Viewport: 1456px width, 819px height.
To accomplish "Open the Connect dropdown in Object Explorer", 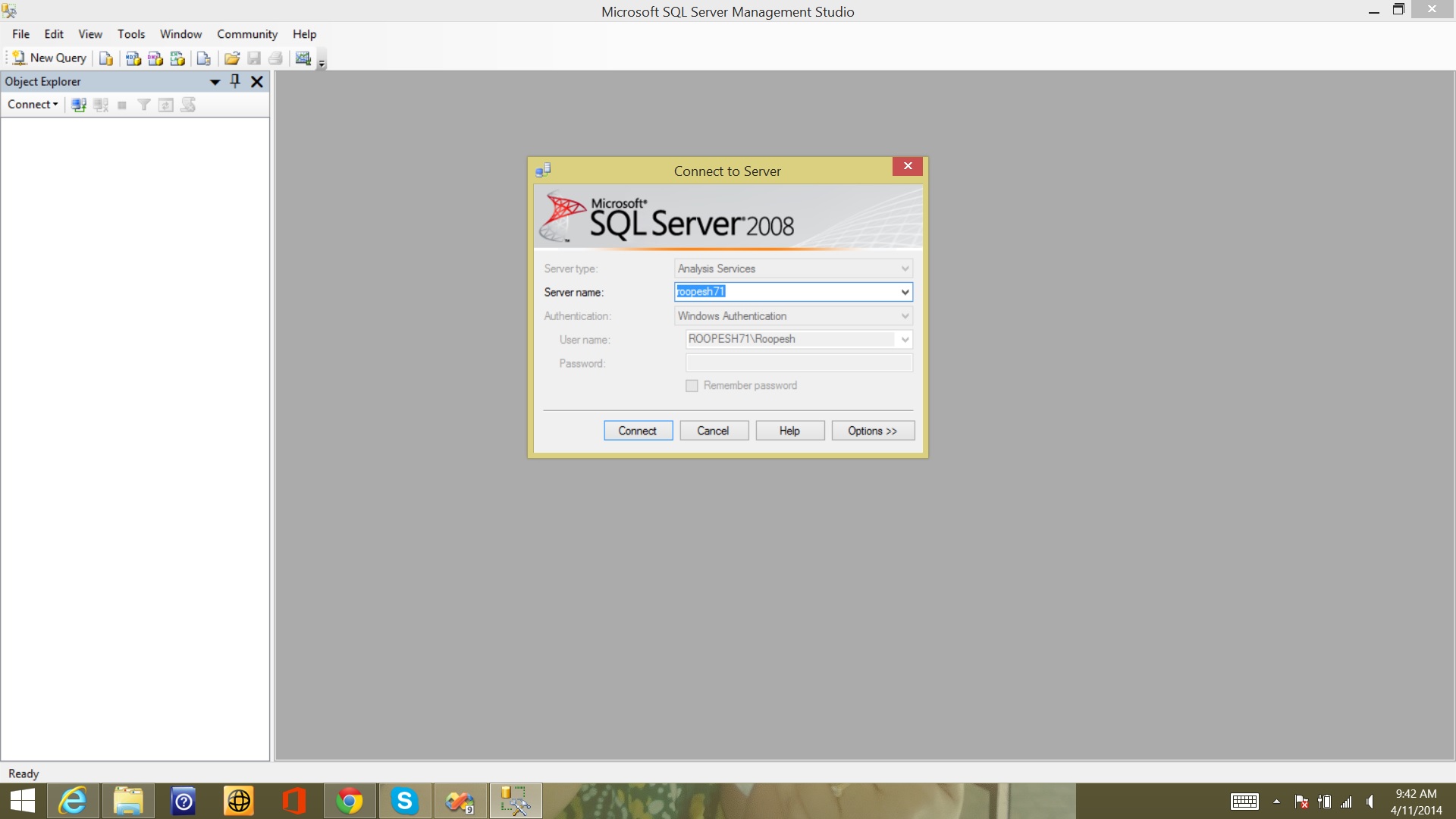I will [33, 105].
